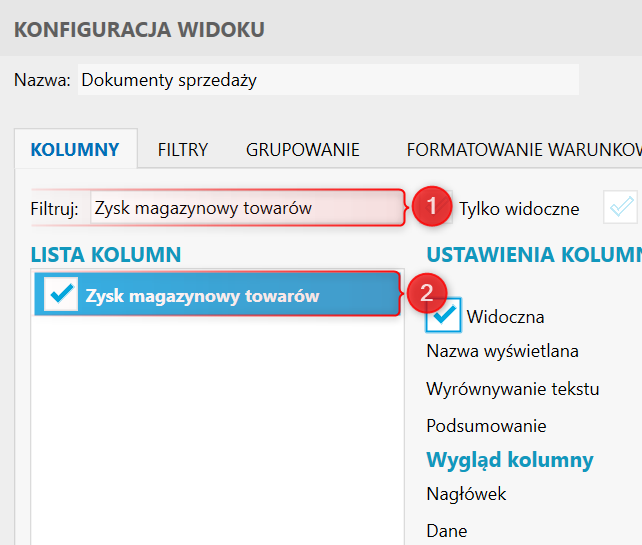Click the USTAWIENIA KOLUMNY heading
642x545 pixels.
coord(534,255)
